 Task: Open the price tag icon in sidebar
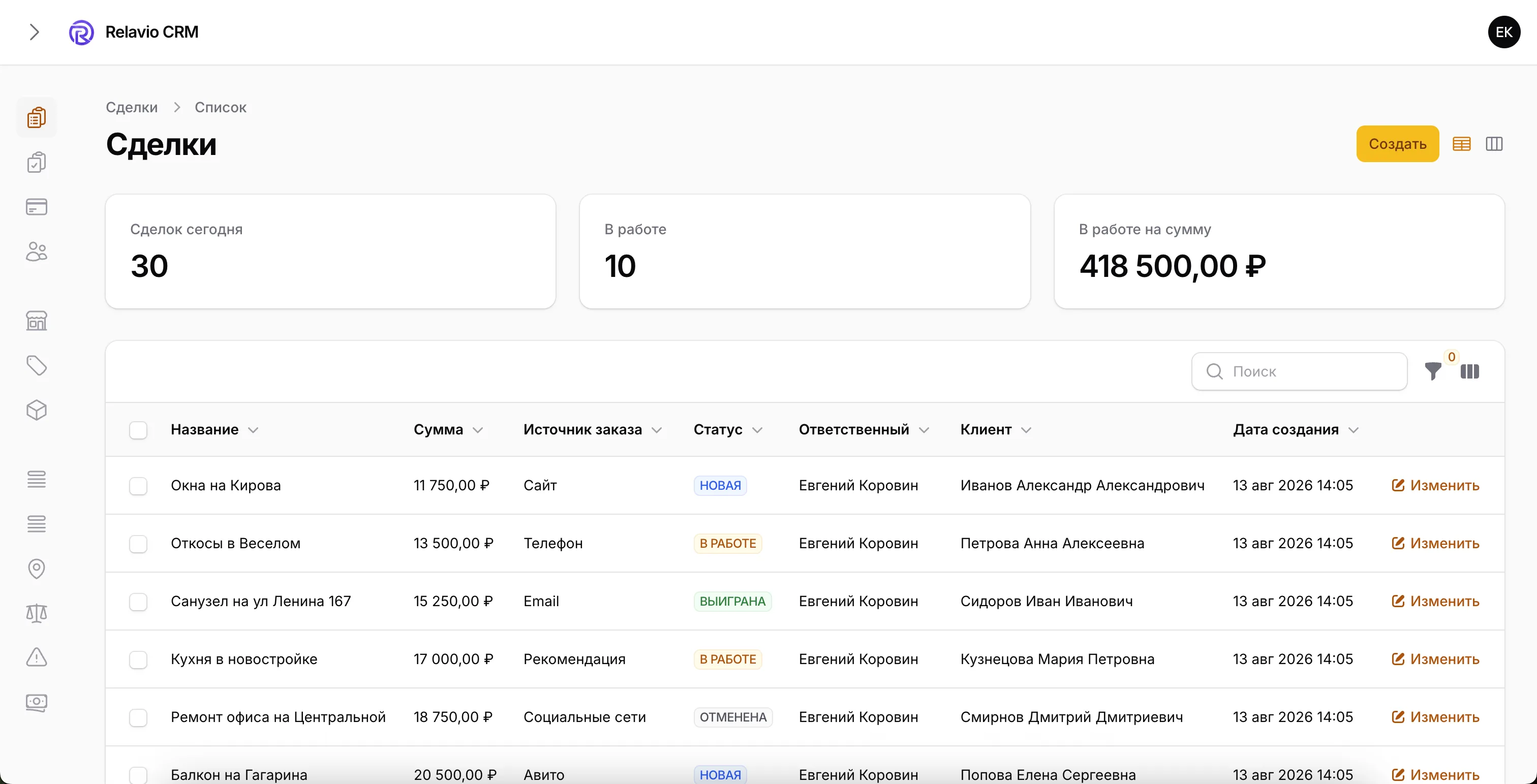37,366
